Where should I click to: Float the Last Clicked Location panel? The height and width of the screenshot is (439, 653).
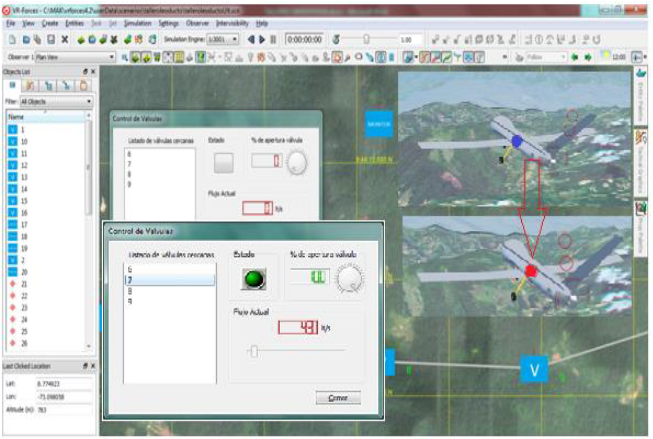pos(85,366)
